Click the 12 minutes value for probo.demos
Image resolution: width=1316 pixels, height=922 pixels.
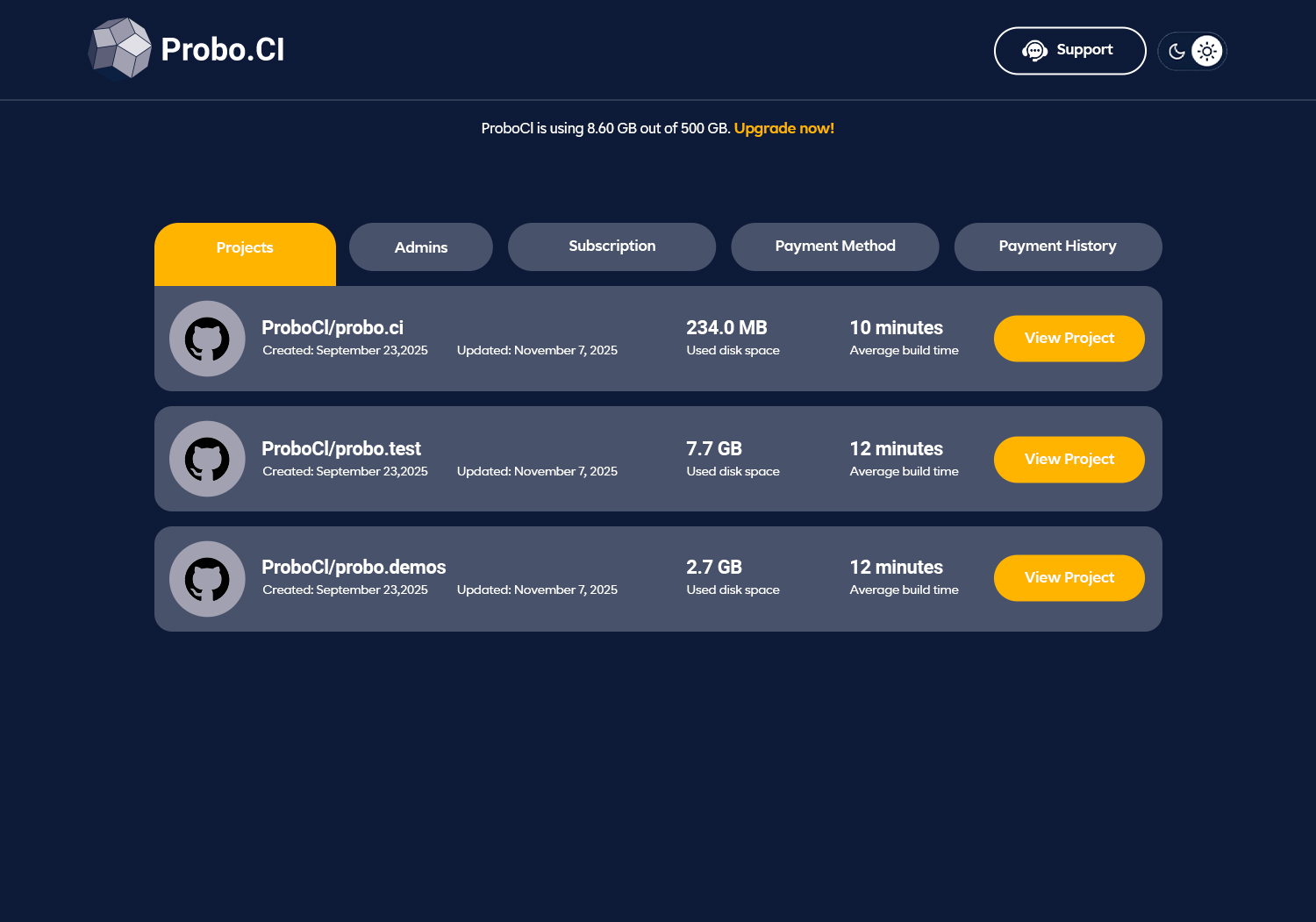(x=897, y=568)
